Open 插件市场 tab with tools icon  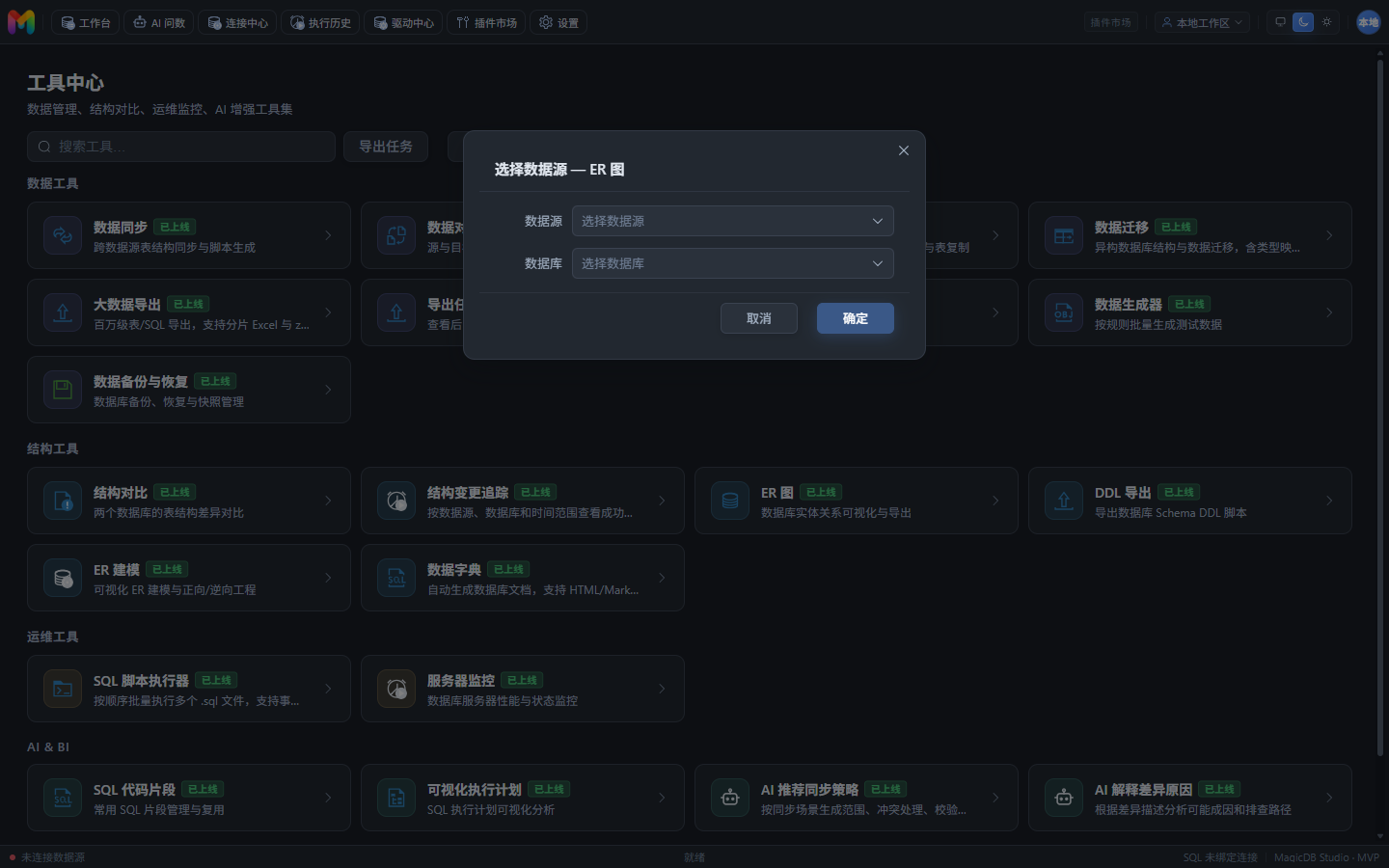(x=486, y=22)
